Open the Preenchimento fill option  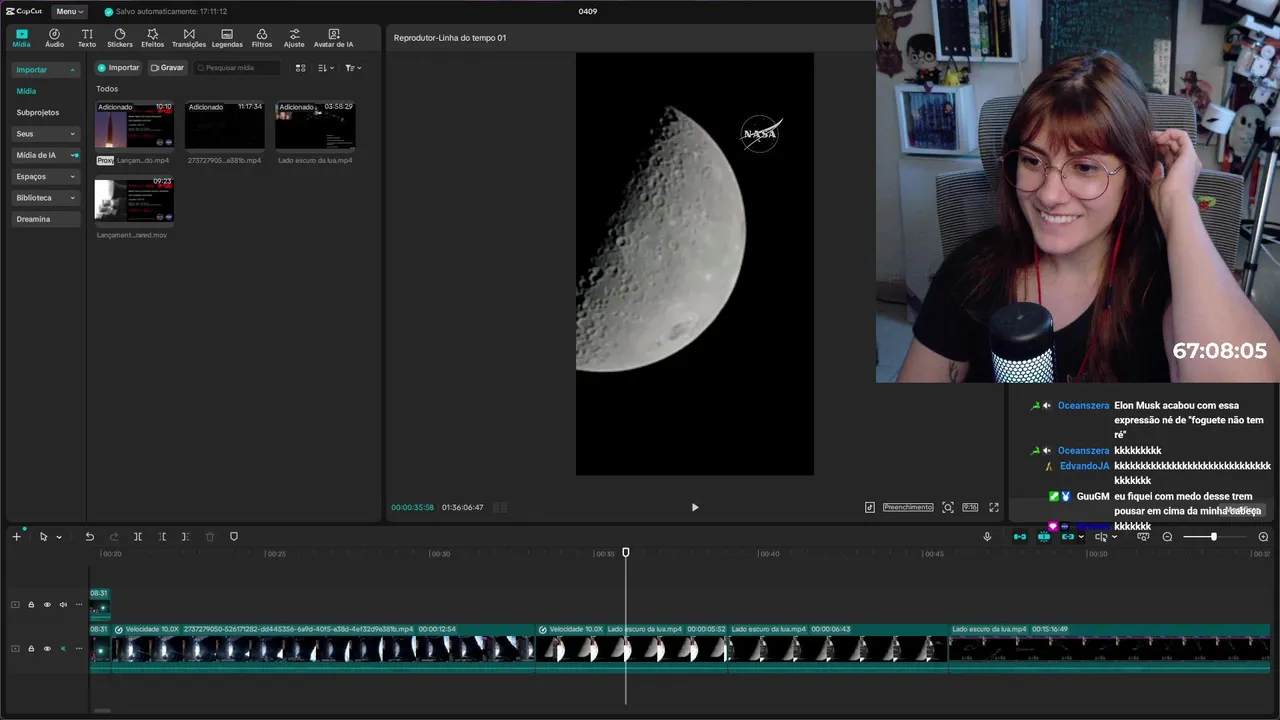(x=908, y=507)
